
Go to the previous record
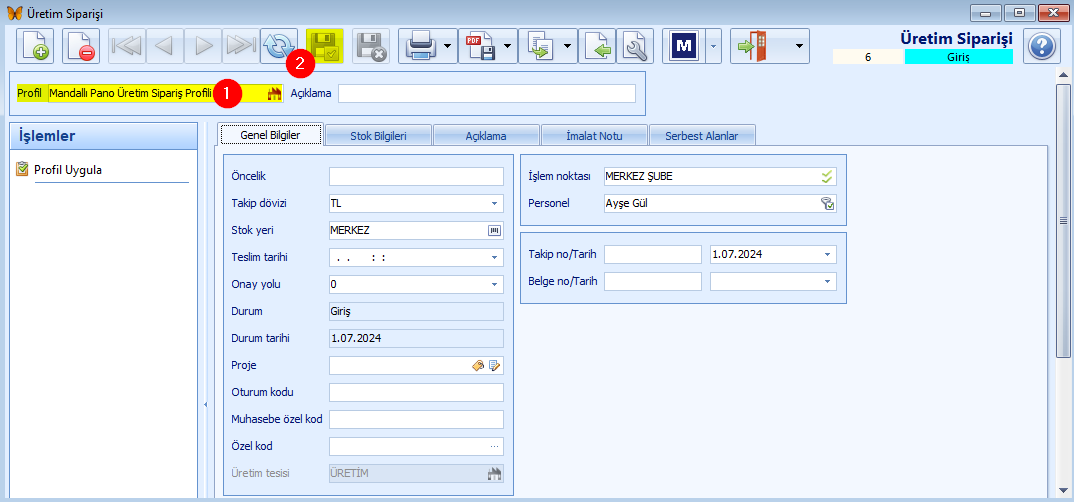164,47
